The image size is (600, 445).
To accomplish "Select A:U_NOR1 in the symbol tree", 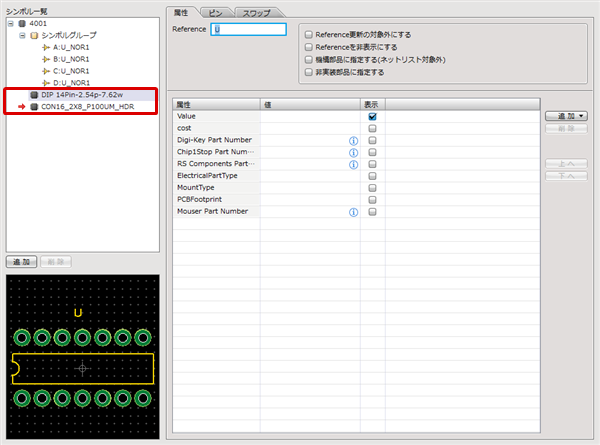I will click(71, 47).
